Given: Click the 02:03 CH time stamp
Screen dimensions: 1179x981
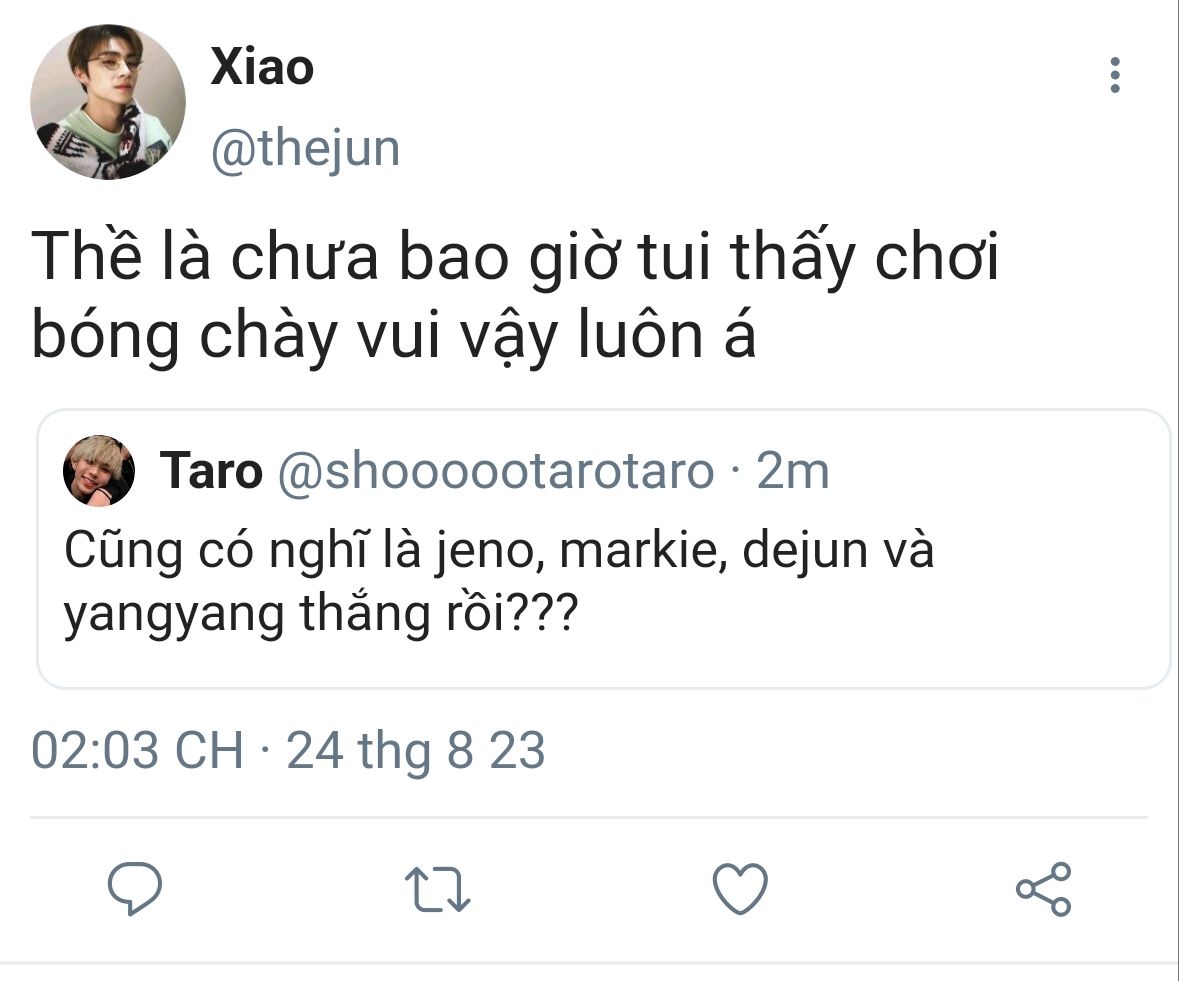Looking at the screenshot, I should (x=138, y=749).
